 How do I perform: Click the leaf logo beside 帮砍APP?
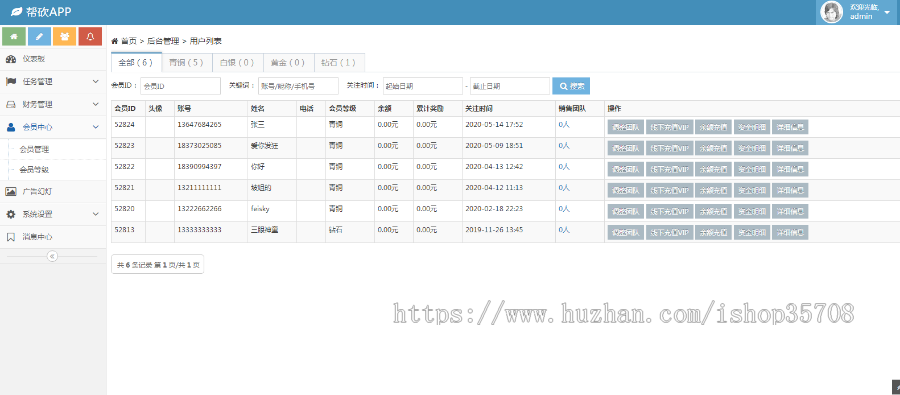[x=17, y=12]
